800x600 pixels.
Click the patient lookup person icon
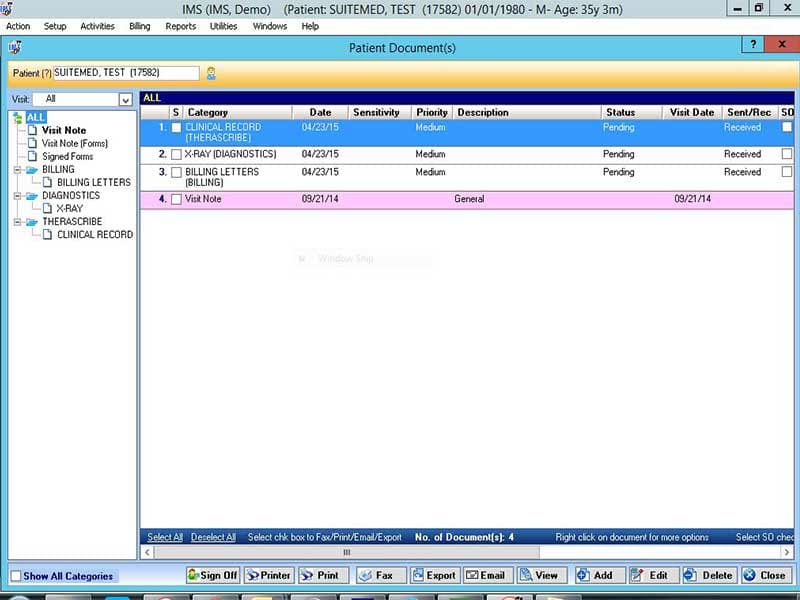click(211, 73)
